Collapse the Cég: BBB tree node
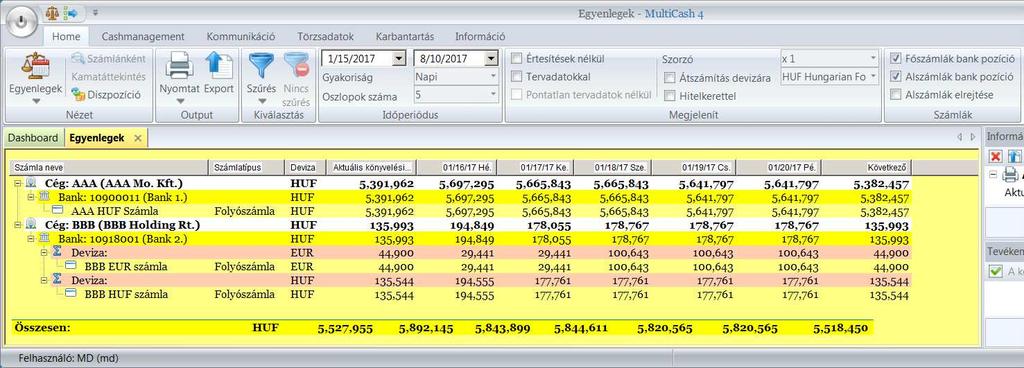 coord(17,225)
